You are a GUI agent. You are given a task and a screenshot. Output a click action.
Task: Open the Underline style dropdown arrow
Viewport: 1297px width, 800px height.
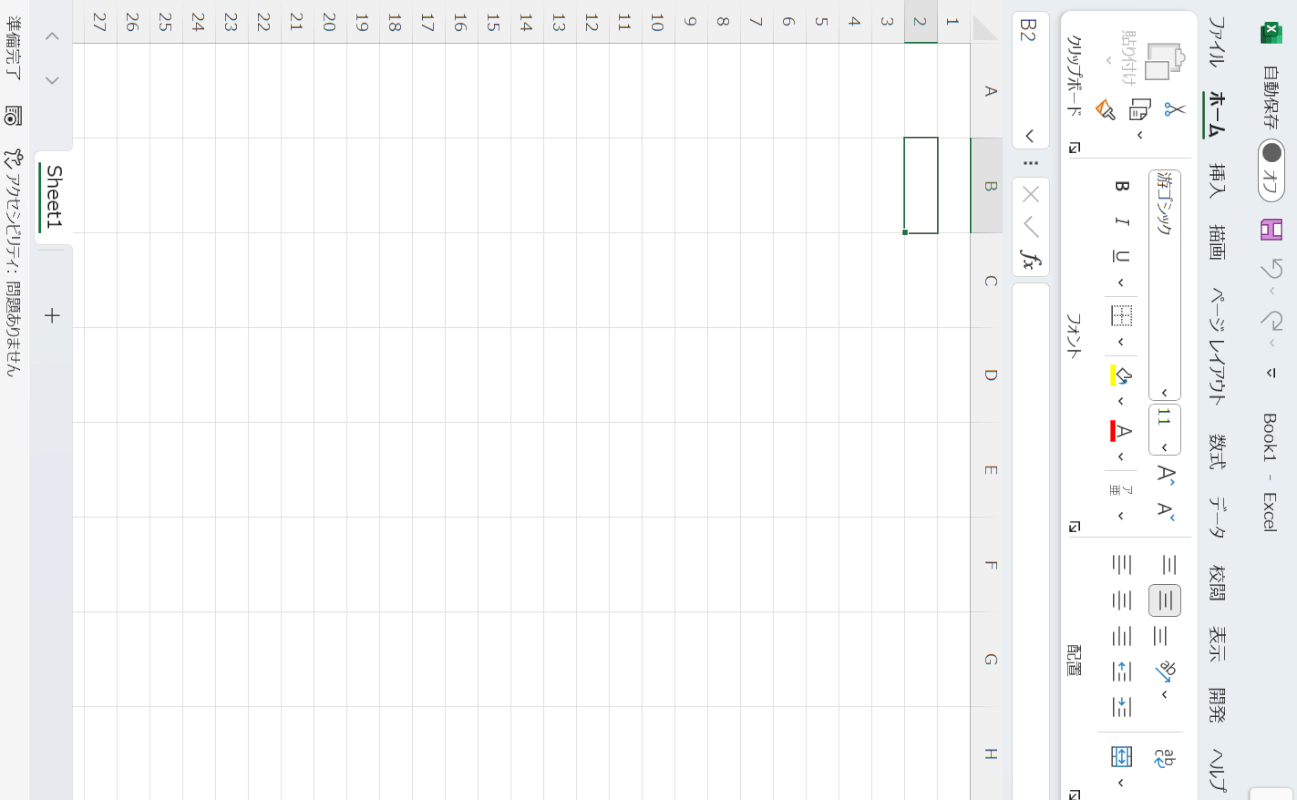pos(1121,282)
